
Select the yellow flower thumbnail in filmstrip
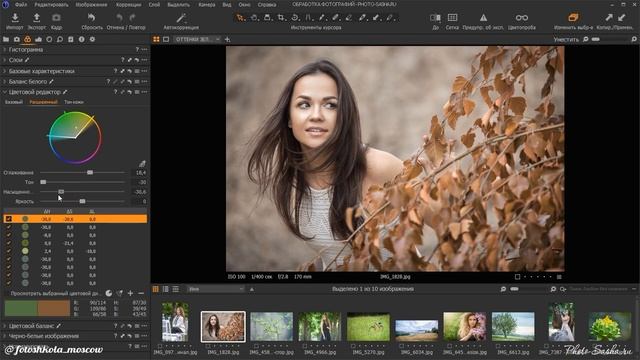(x=610, y=327)
